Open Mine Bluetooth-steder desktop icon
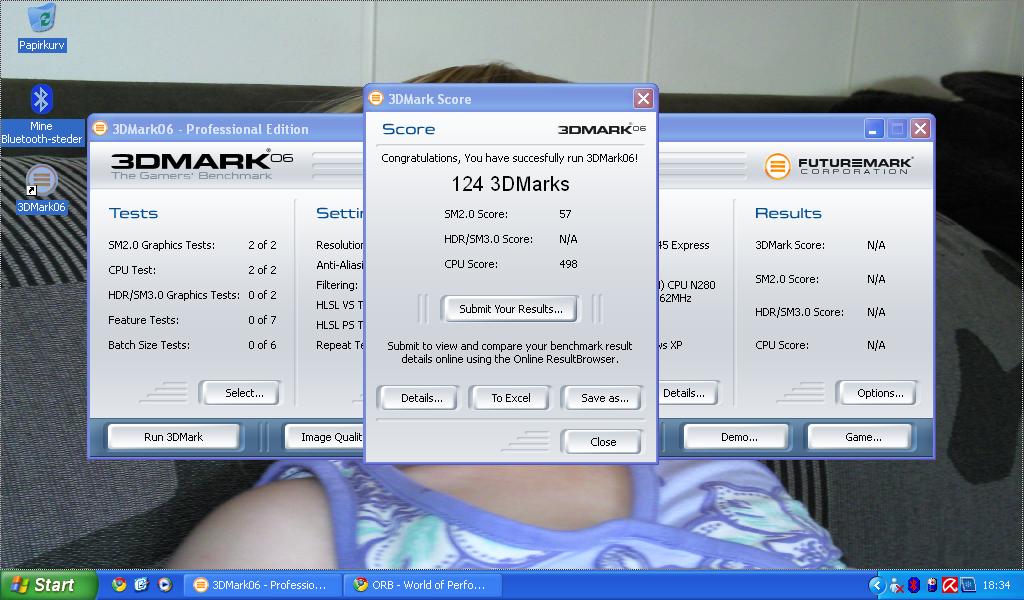The width and height of the screenshot is (1024, 600). pos(42,115)
